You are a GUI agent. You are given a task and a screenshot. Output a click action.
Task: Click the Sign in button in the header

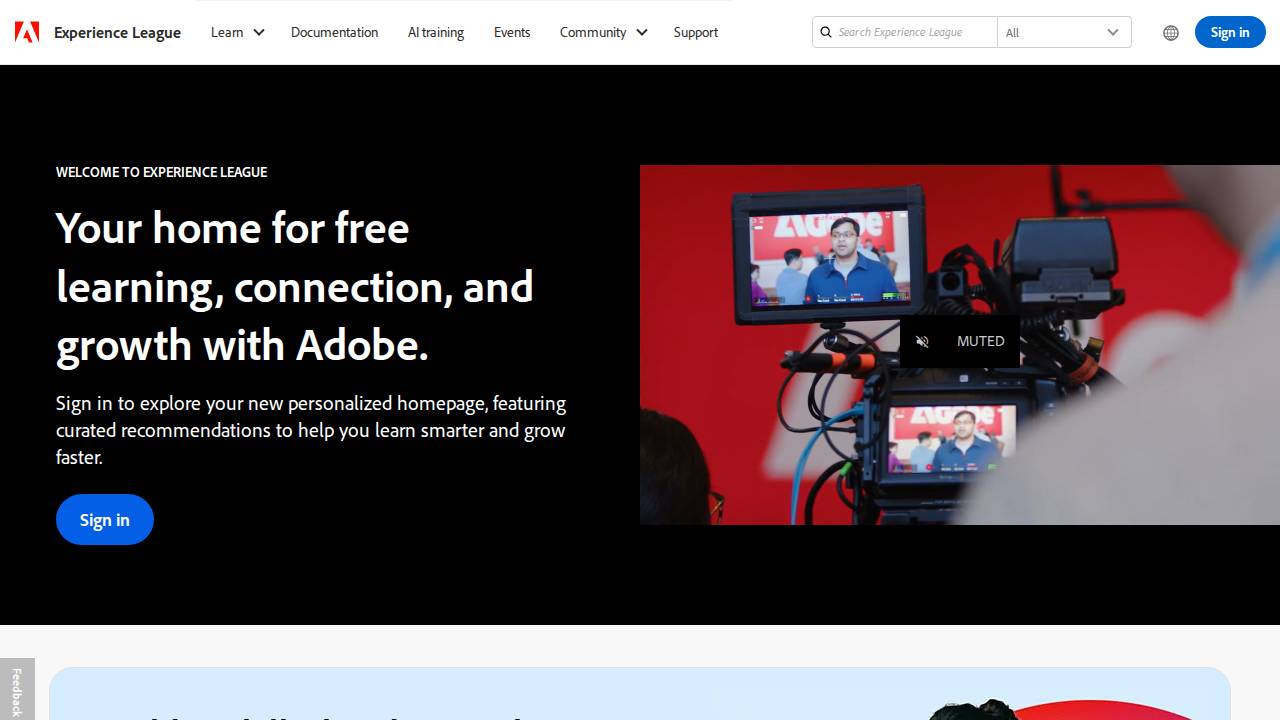click(1229, 32)
